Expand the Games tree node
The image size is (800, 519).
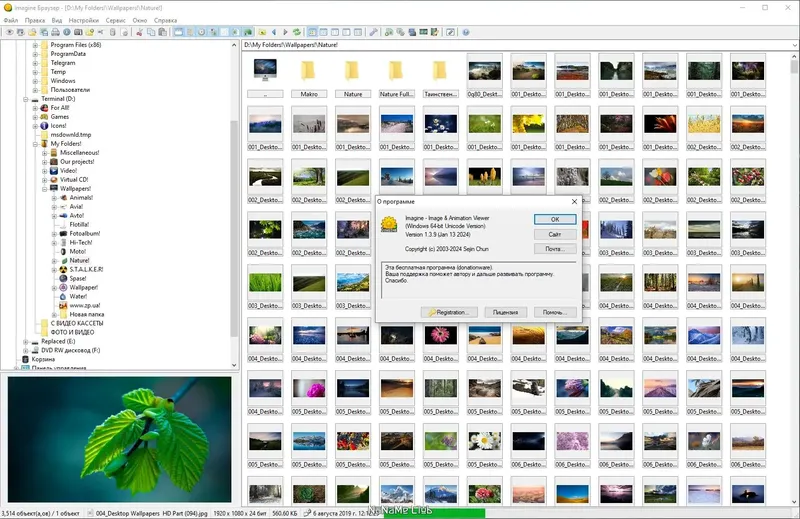(35, 117)
